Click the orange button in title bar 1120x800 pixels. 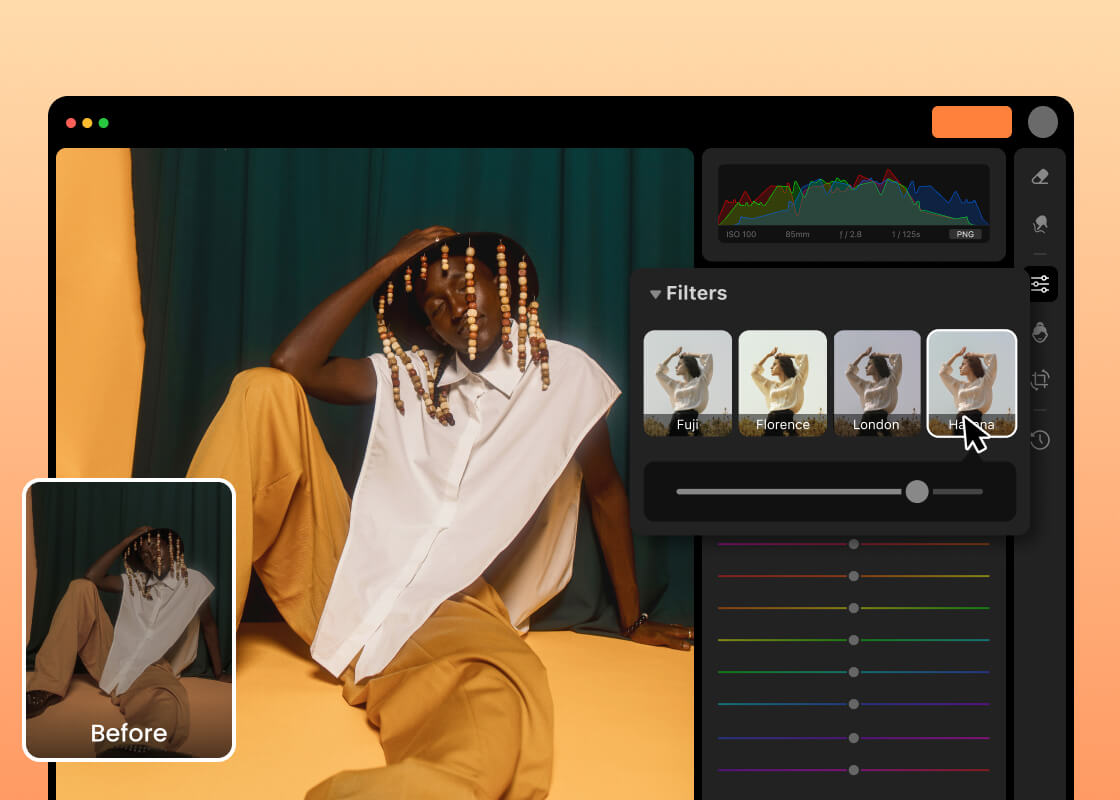click(971, 122)
